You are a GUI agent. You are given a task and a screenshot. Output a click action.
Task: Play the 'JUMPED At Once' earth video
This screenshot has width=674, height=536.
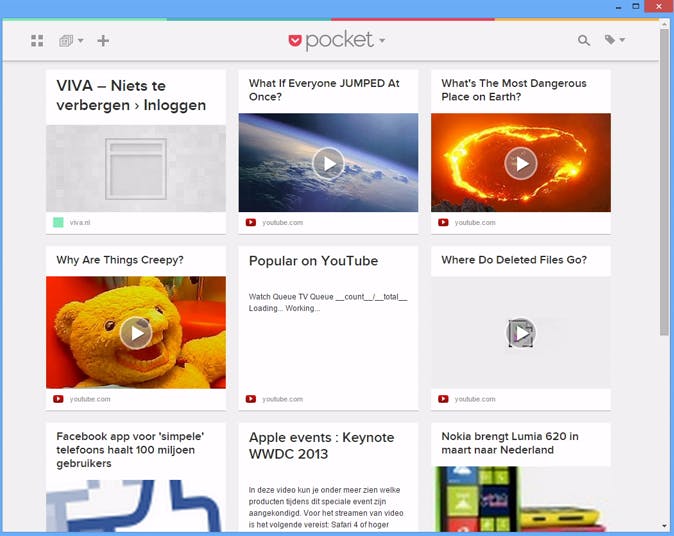pos(328,163)
